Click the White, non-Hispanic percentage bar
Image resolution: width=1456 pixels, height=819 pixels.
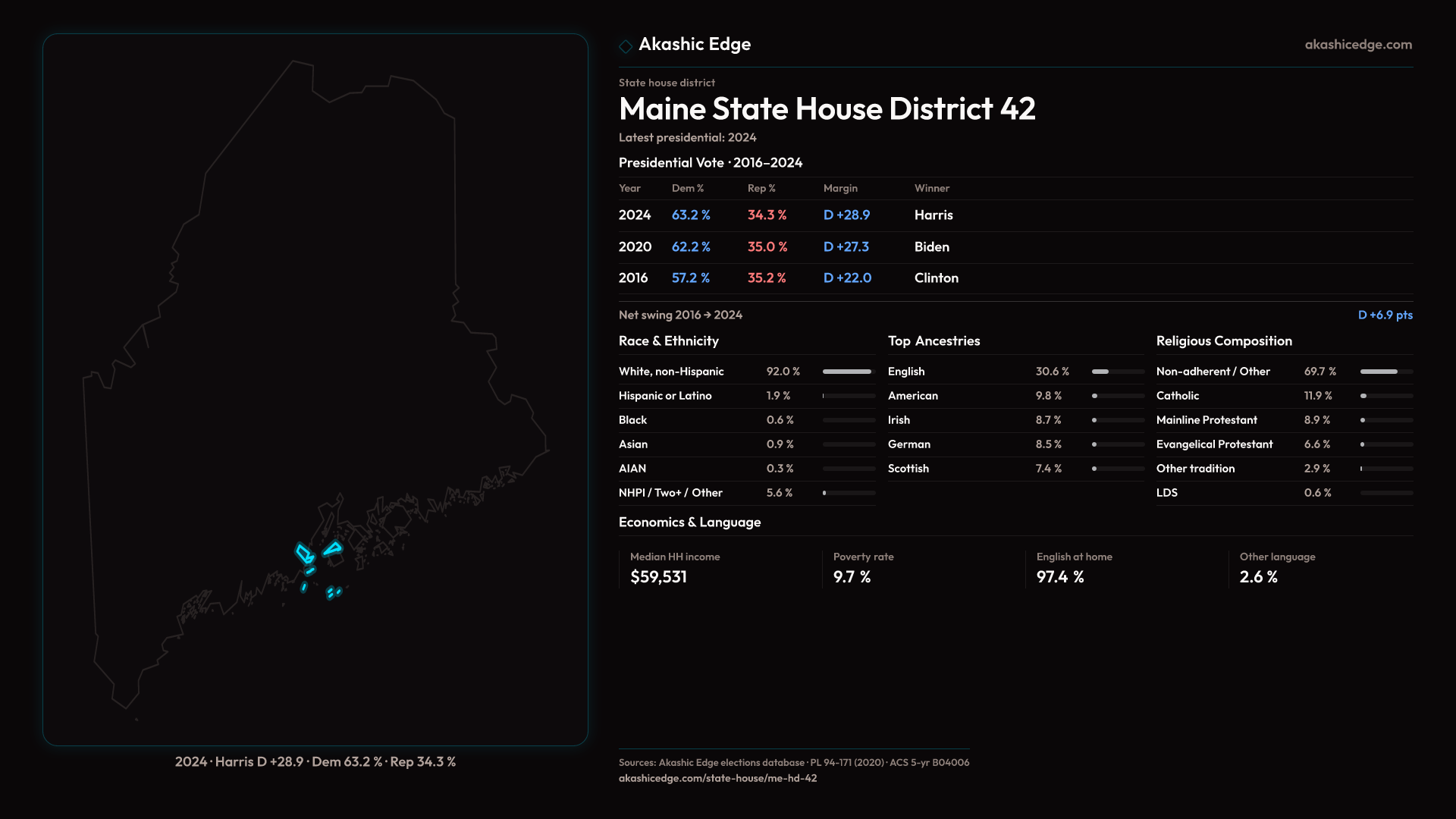848,372
